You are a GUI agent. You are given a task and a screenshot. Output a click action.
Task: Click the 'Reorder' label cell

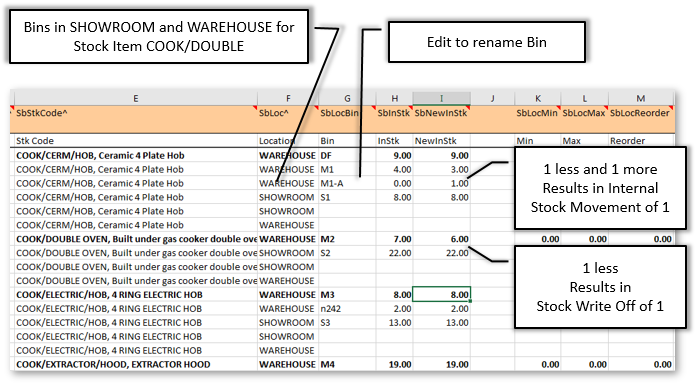tap(641, 141)
